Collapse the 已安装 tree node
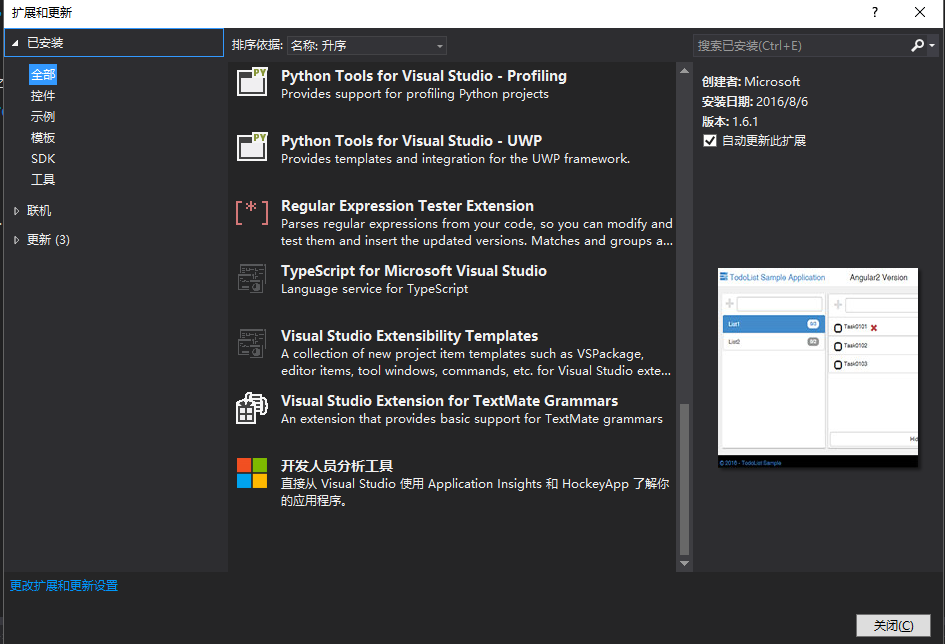The height and width of the screenshot is (644, 945). pos(15,43)
